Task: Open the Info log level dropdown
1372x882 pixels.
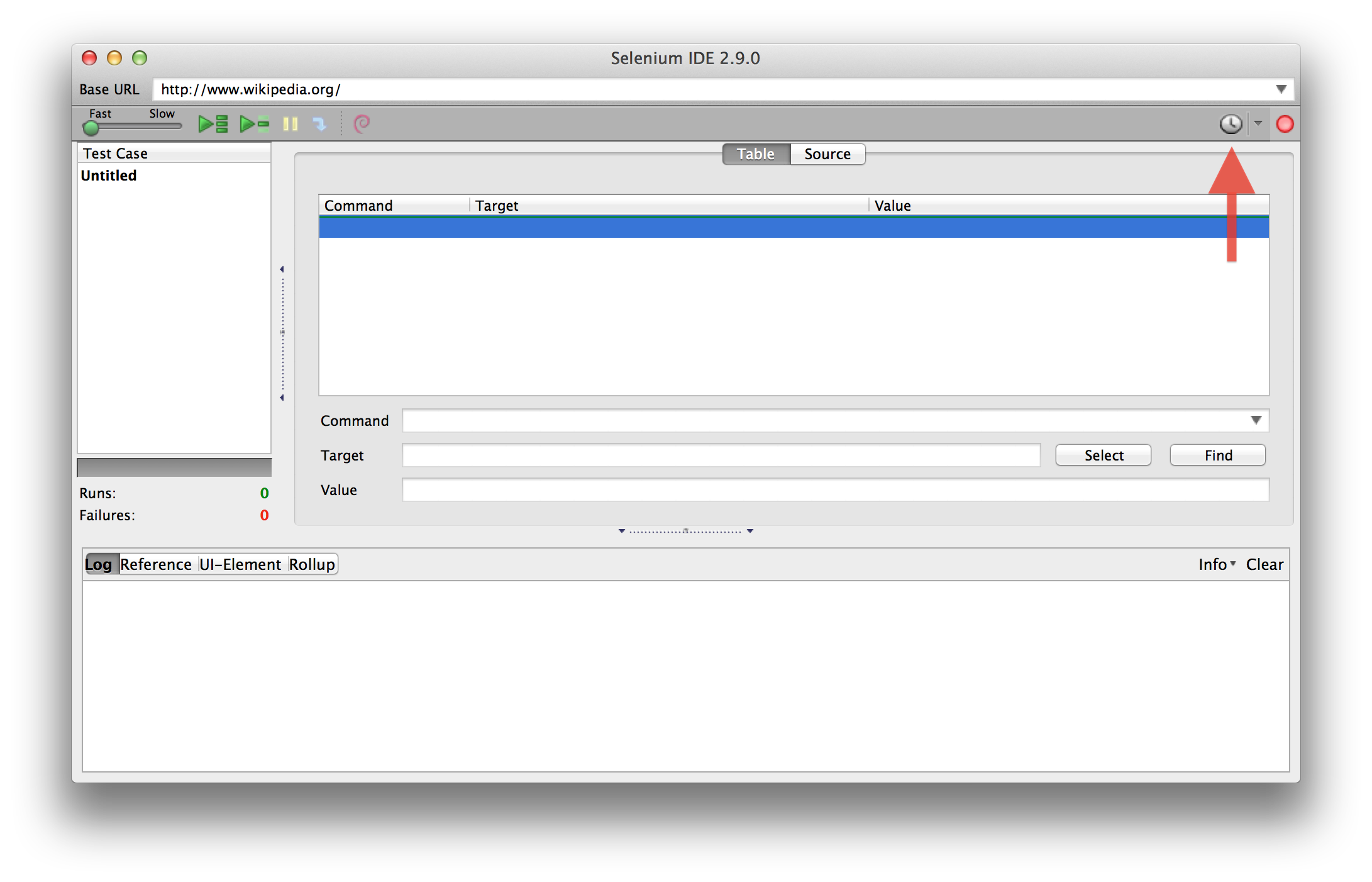Action: click(1217, 564)
